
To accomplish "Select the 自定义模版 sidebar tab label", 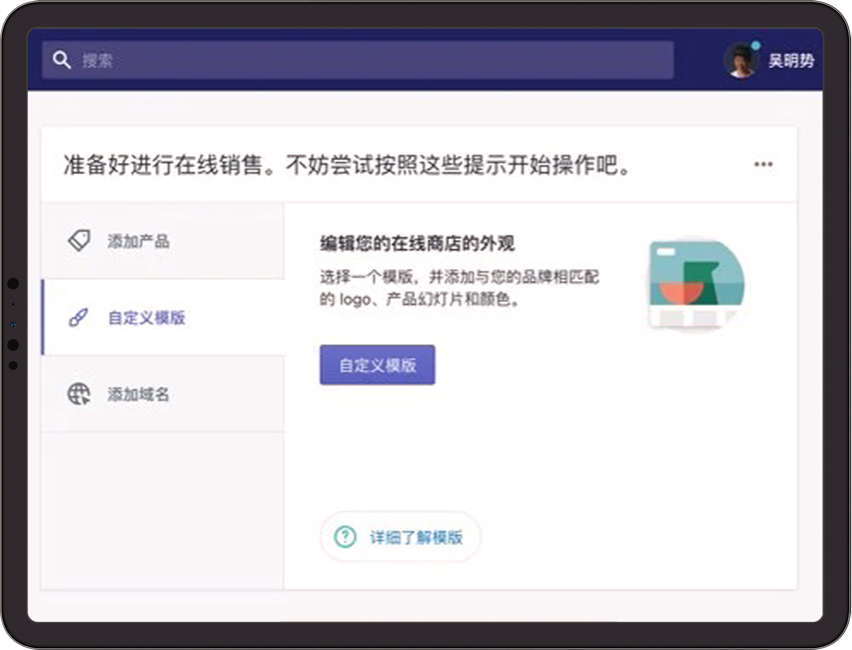I will click(x=147, y=318).
